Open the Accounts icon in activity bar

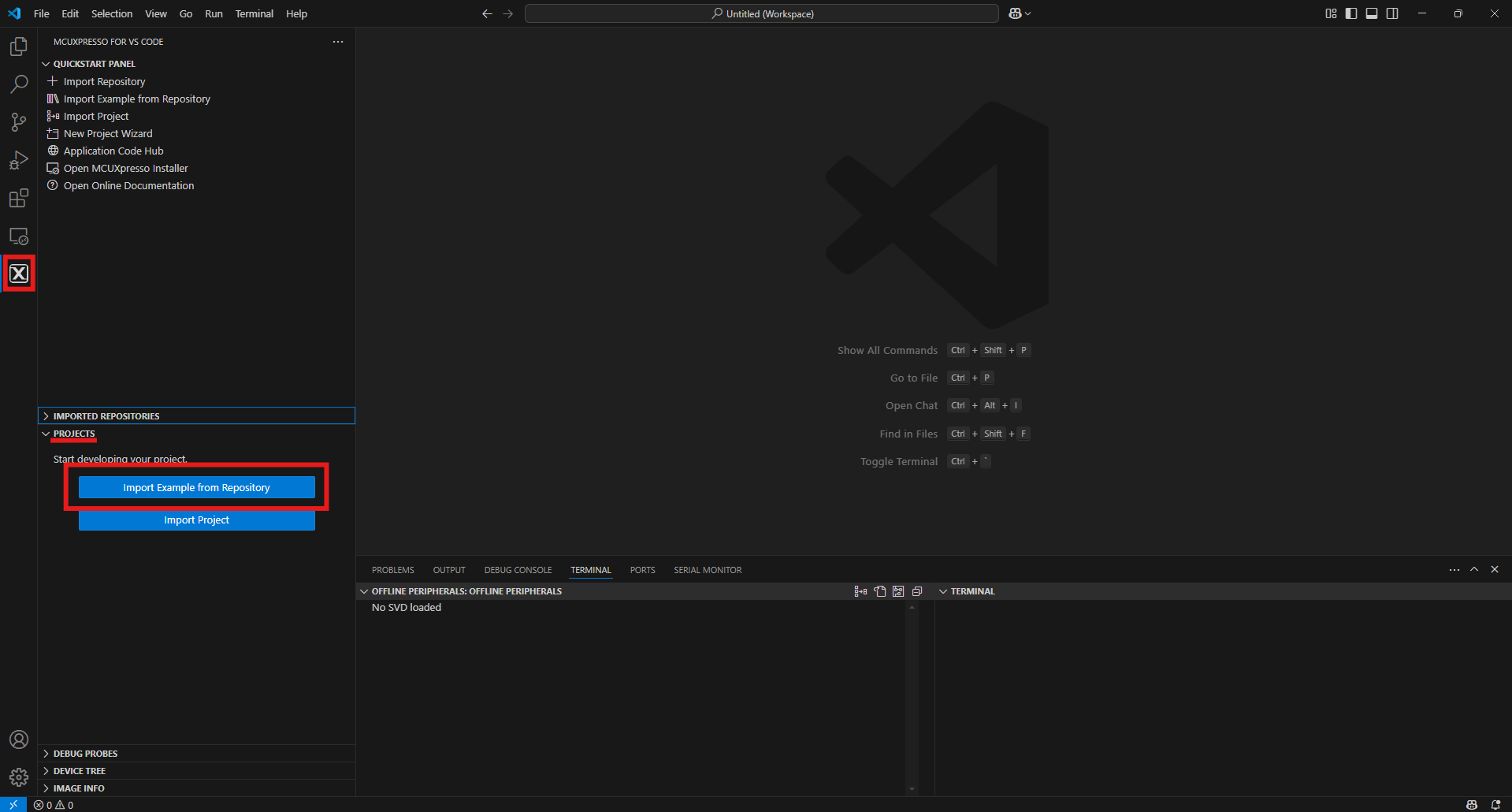[x=19, y=739]
